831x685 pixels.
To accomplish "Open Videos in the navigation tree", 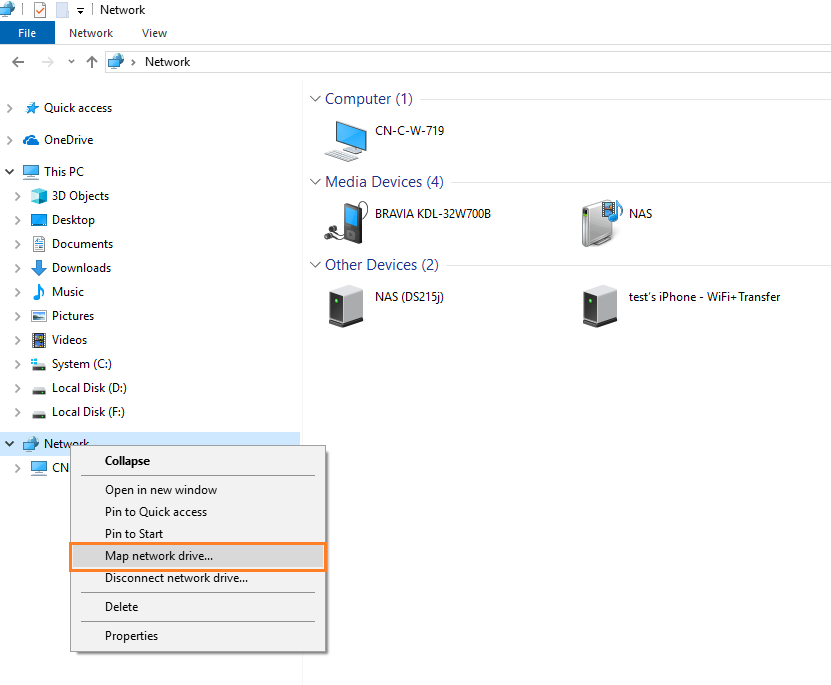I will 69,340.
